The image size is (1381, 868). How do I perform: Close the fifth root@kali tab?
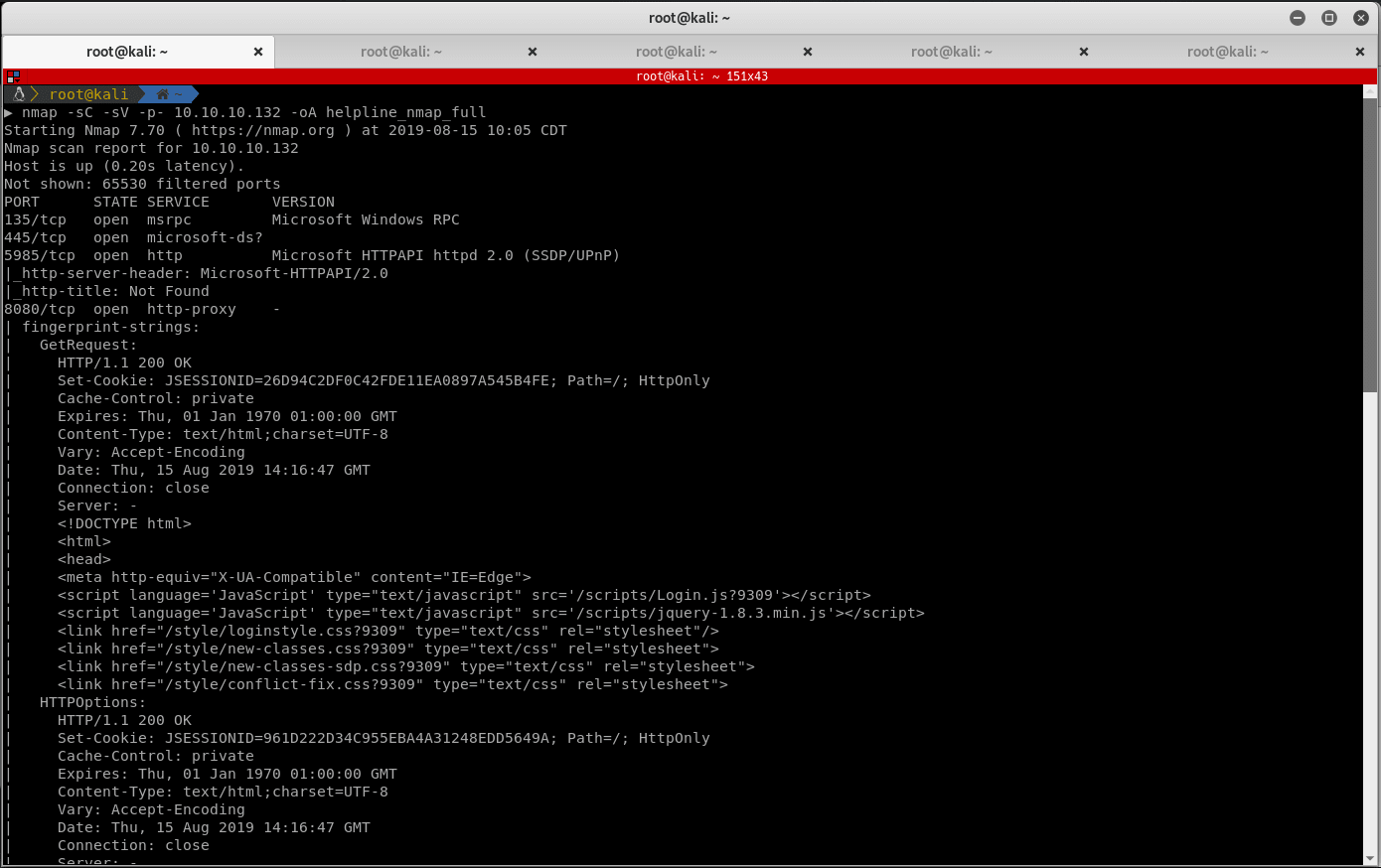(x=1360, y=52)
